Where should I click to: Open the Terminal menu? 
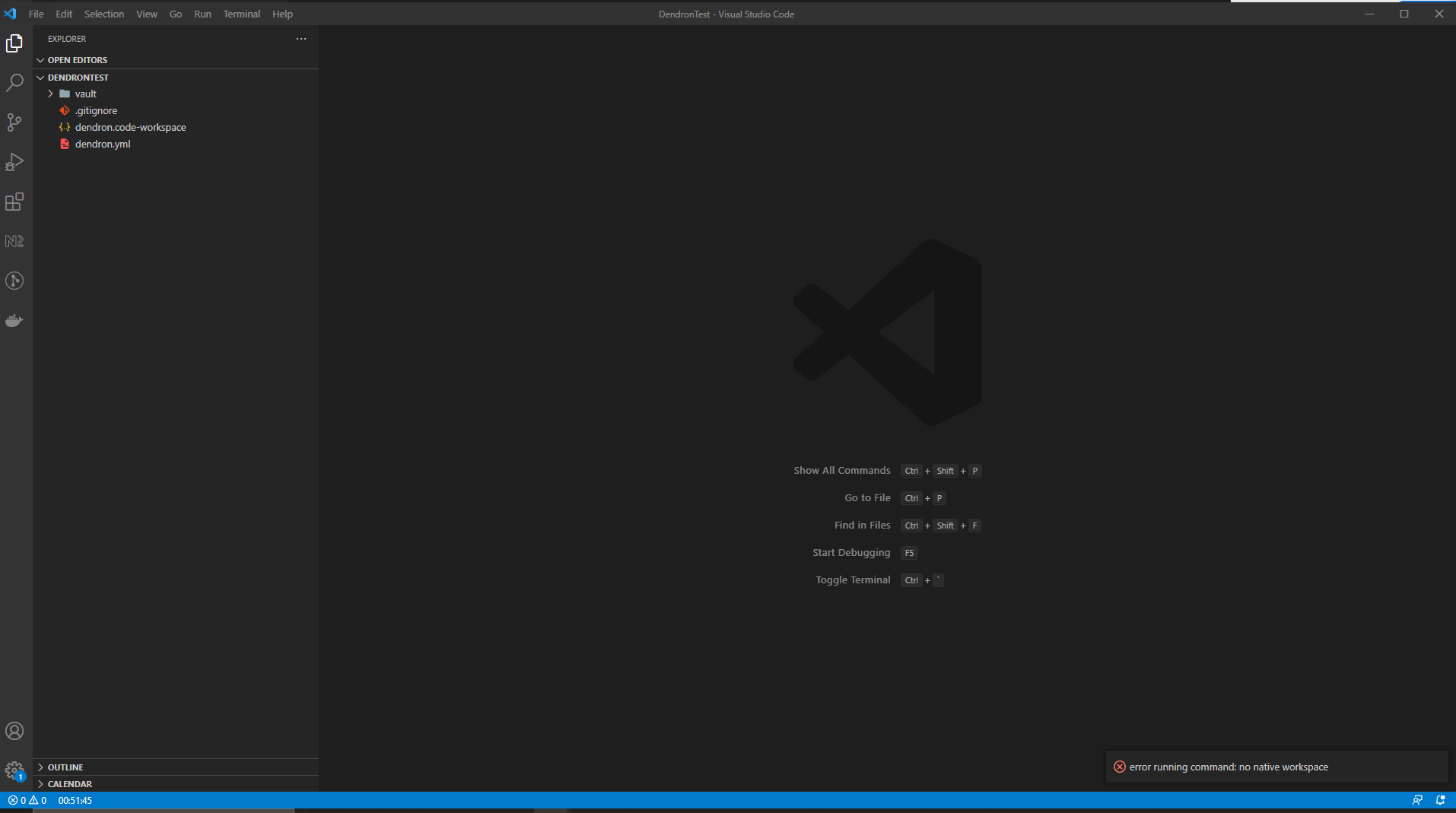click(241, 14)
